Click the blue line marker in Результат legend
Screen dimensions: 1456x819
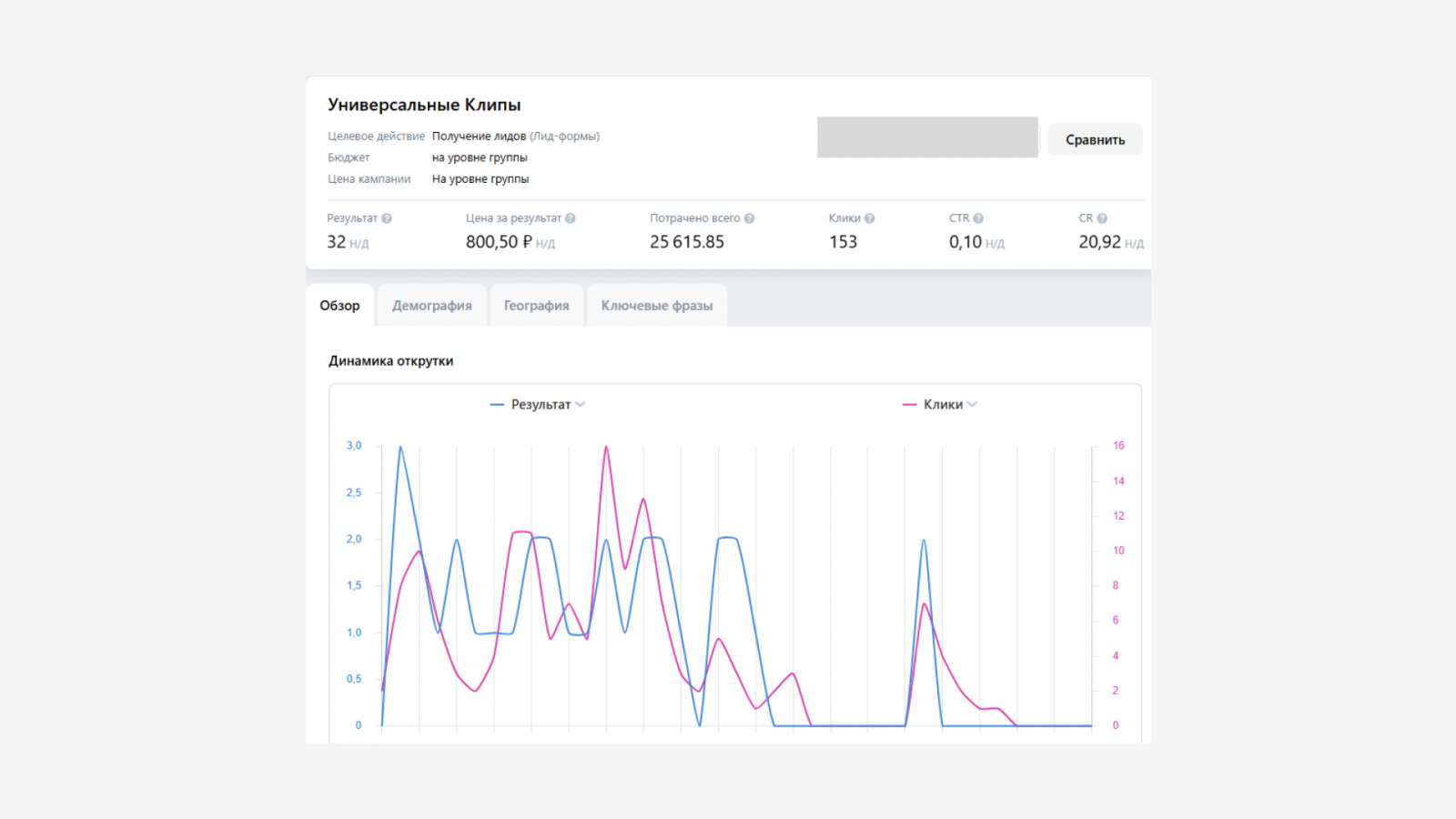point(497,405)
